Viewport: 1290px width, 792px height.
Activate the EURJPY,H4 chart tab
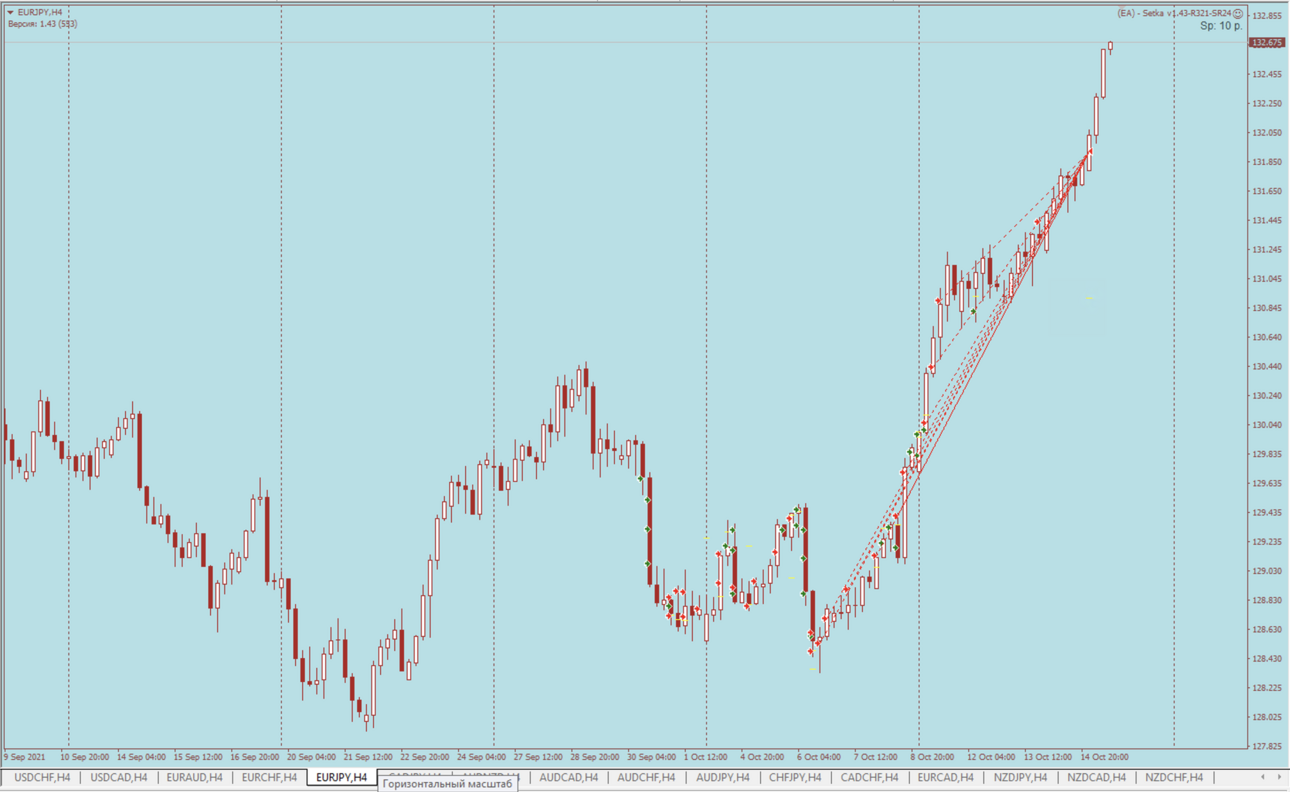341,777
